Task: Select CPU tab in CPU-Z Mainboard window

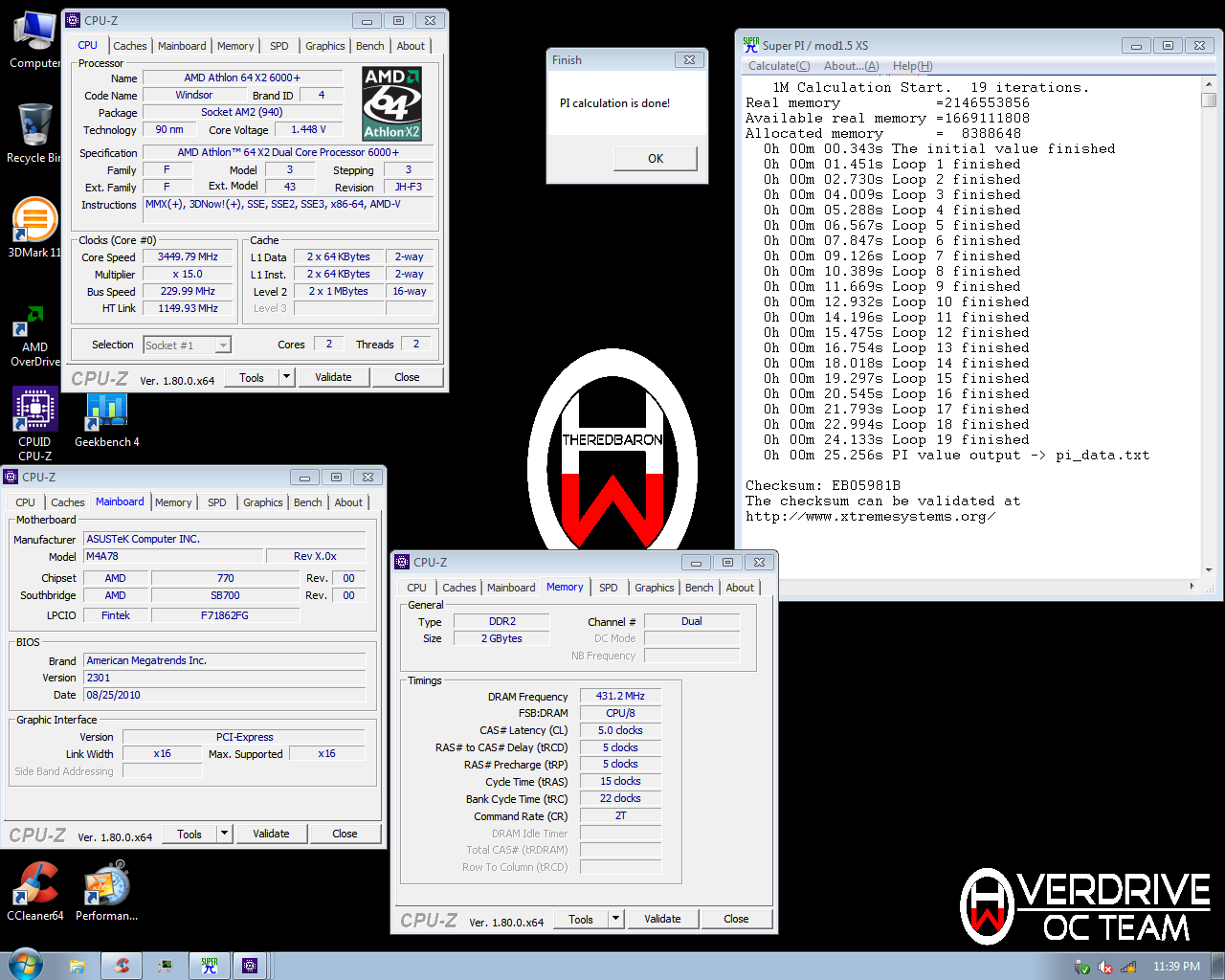Action: pos(25,502)
